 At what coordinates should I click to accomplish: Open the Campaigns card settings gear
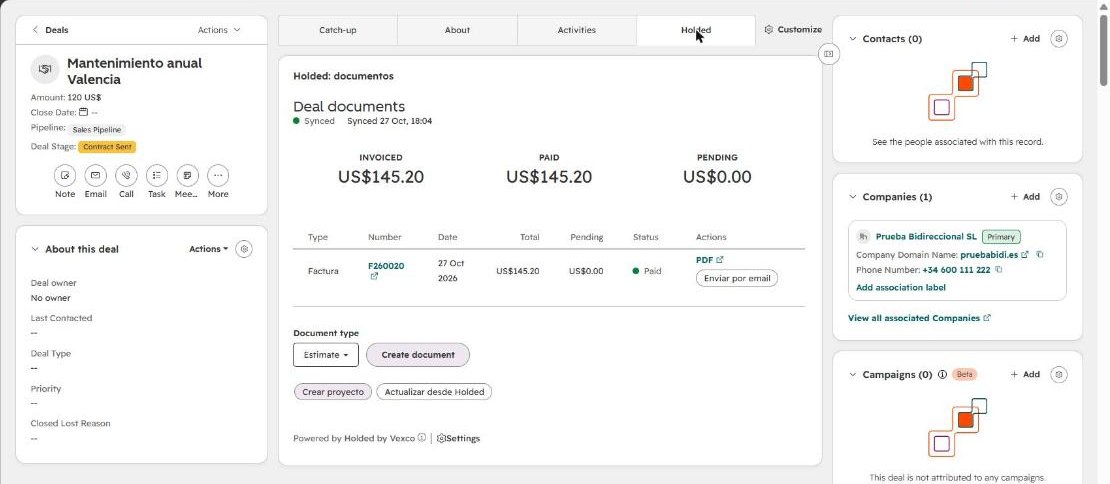[x=1058, y=374]
